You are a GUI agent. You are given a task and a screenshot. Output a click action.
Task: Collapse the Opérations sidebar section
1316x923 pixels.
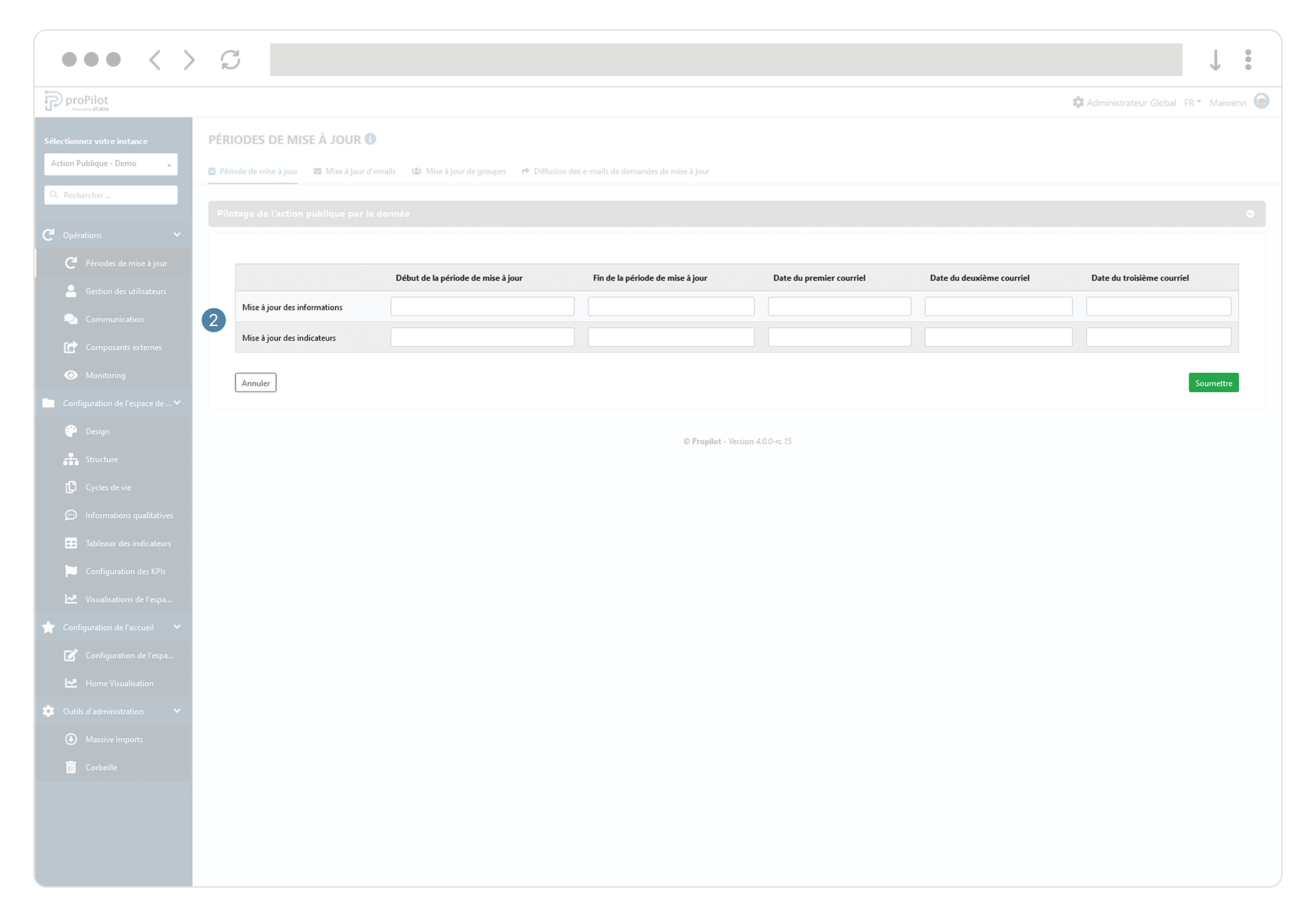pos(177,235)
